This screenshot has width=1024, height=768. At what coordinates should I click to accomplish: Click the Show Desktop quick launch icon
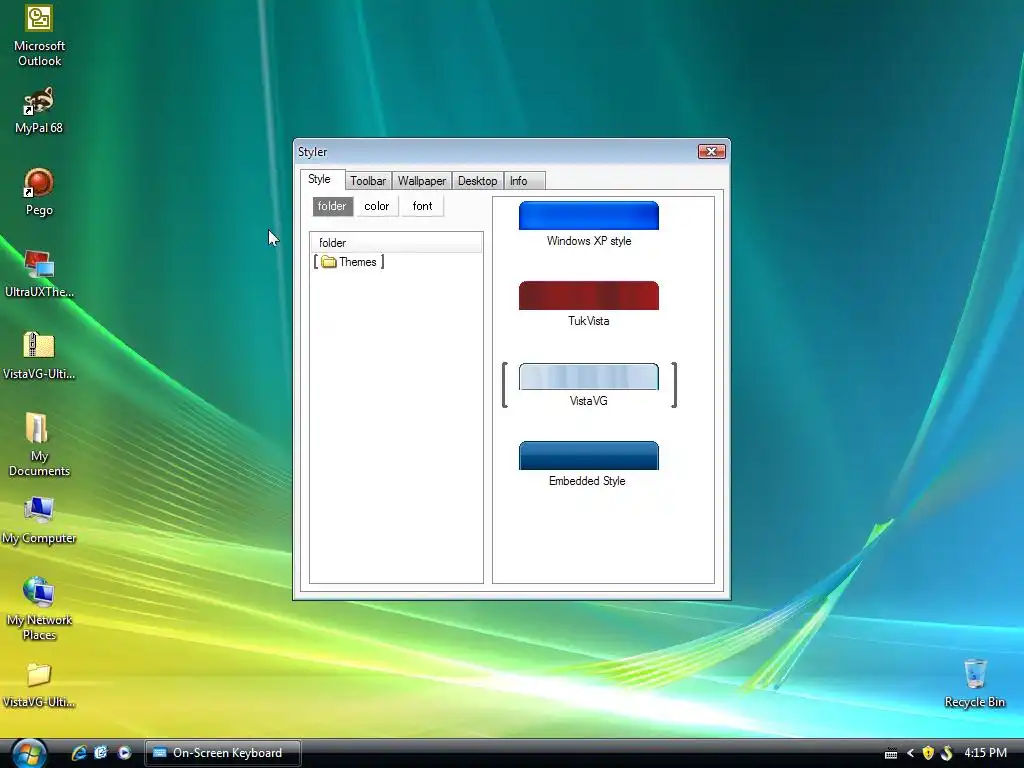click(101, 753)
